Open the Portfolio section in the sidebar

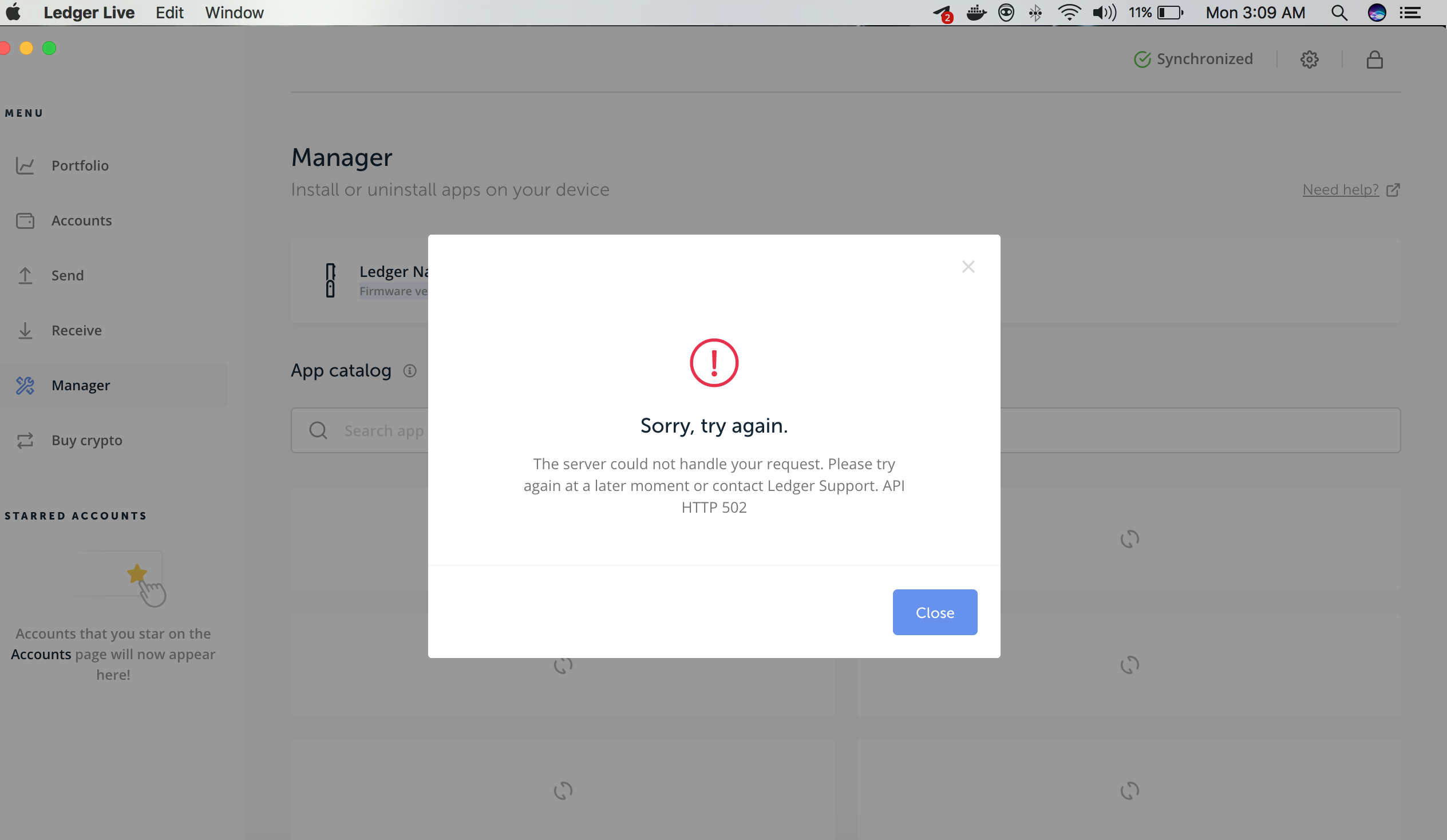coord(80,165)
